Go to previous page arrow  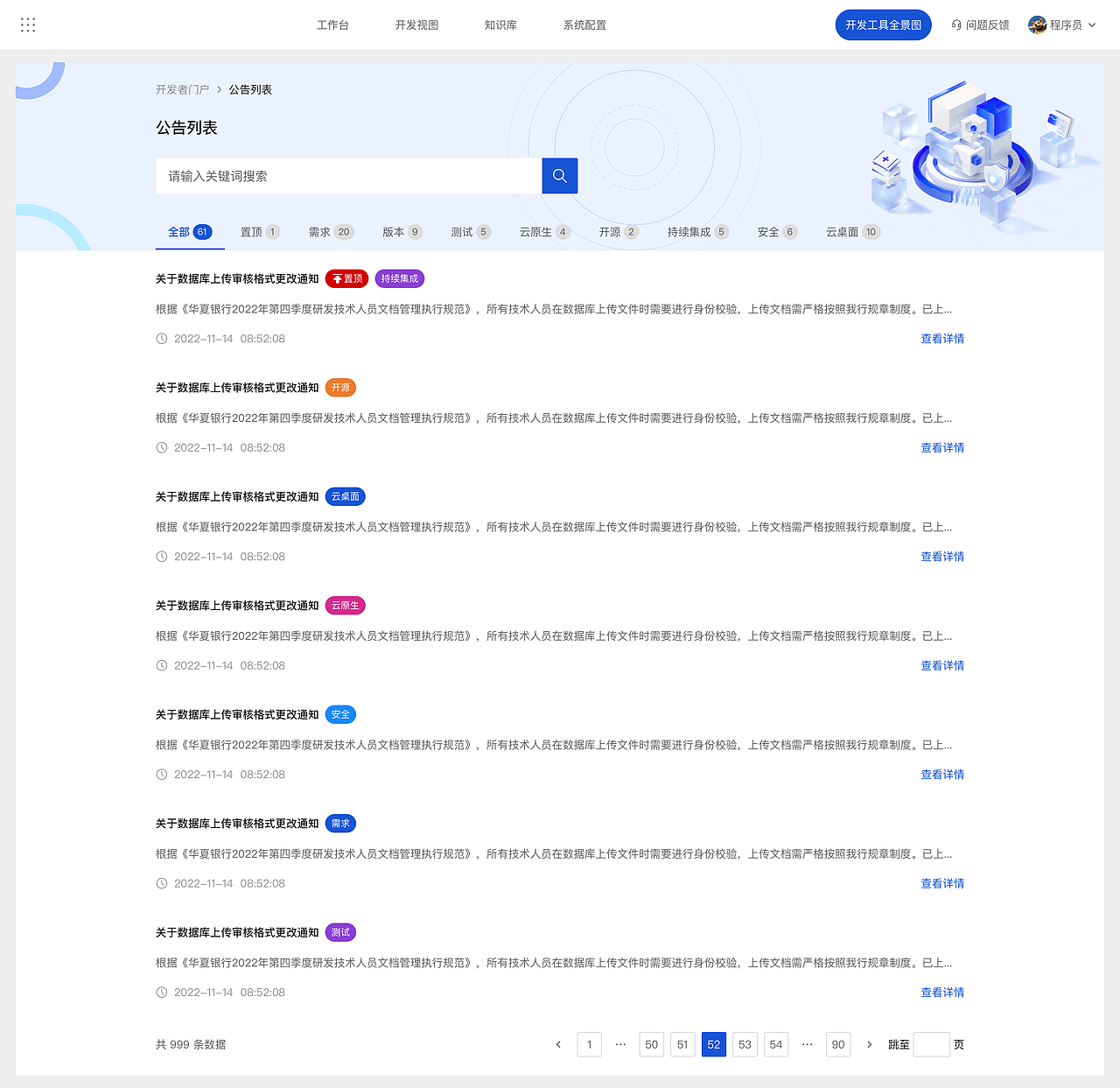point(558,1044)
